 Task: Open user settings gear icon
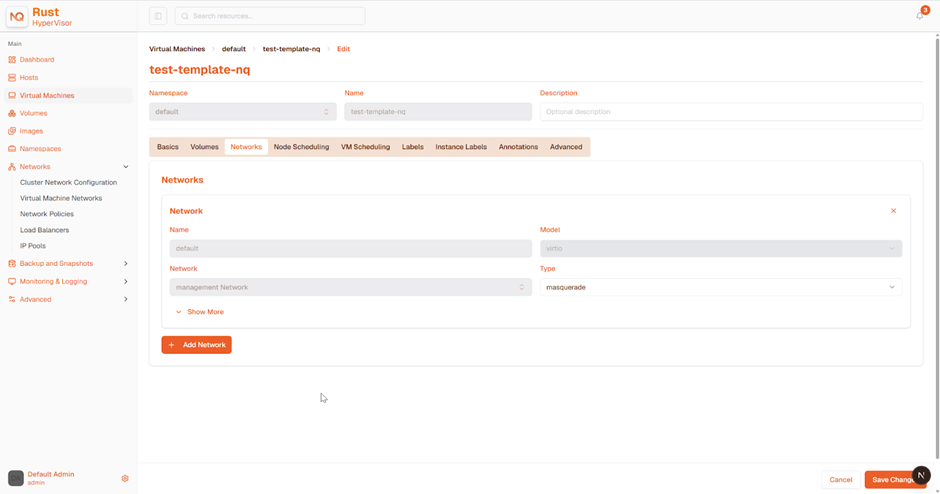point(125,478)
